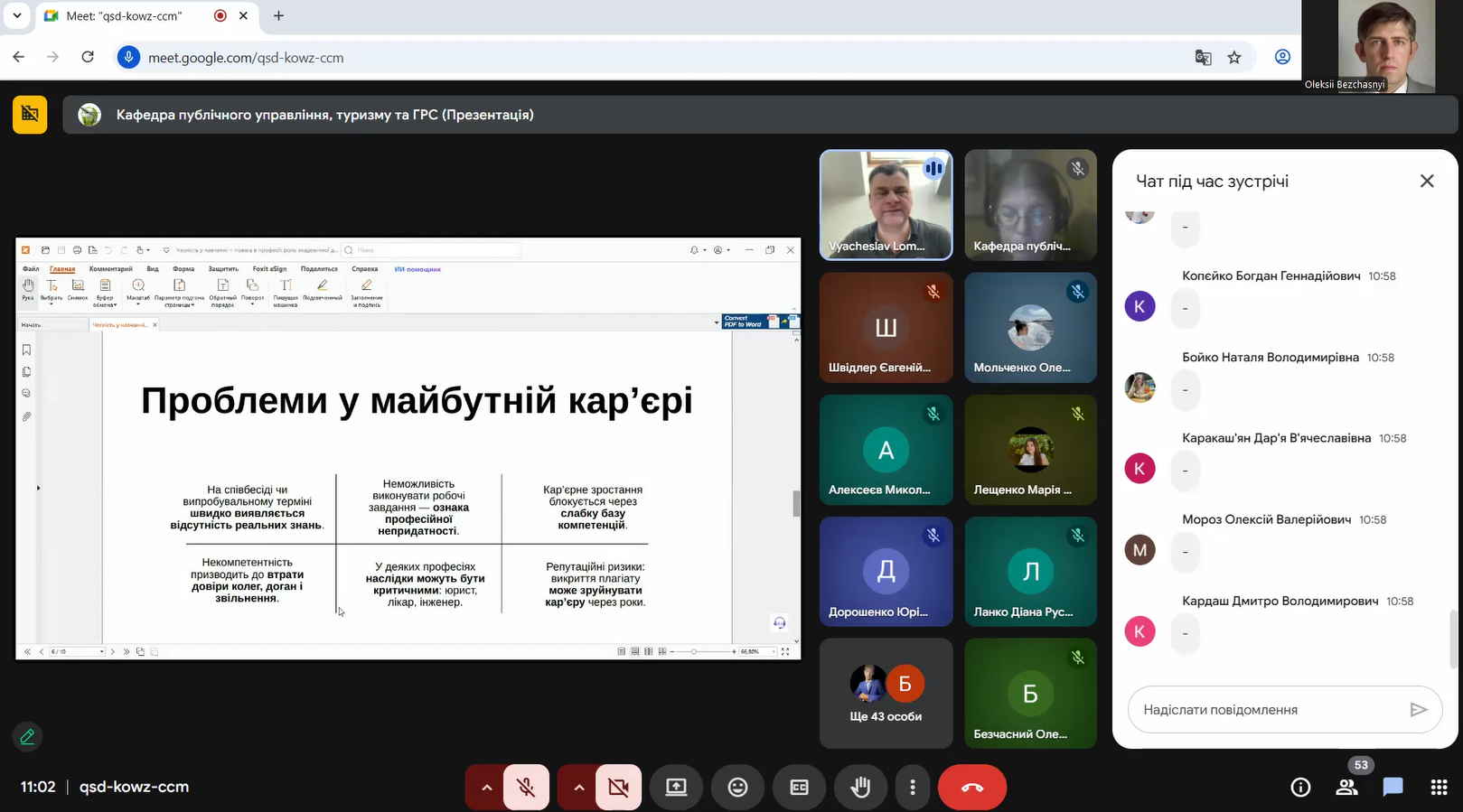Click the send message arrow icon
This screenshot has width=1463, height=812.
point(1418,710)
